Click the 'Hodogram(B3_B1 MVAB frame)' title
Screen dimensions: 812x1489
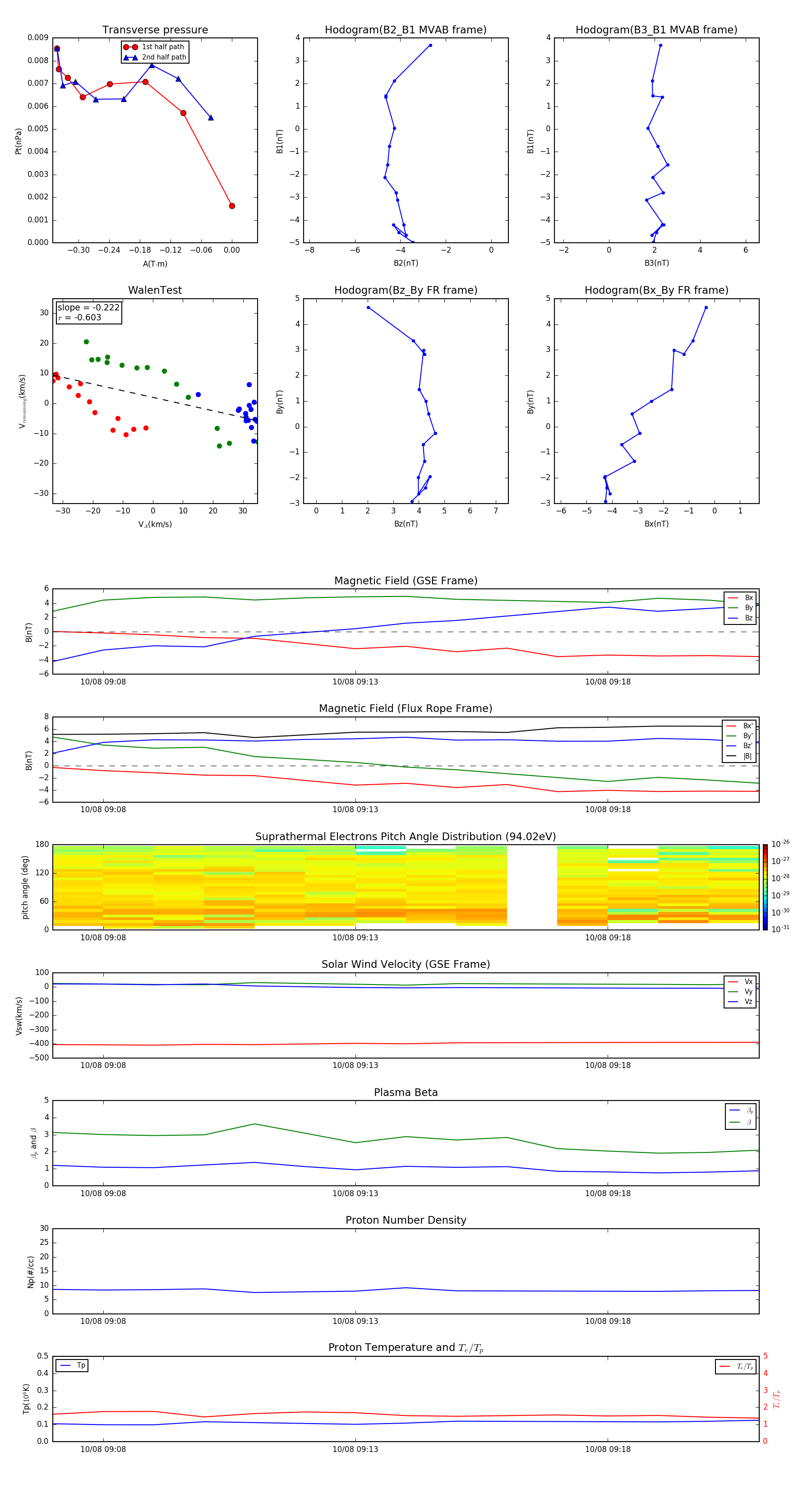click(656, 29)
